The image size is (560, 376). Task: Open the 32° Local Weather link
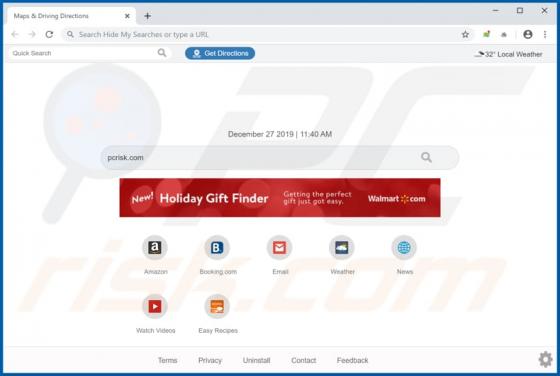[x=509, y=54]
